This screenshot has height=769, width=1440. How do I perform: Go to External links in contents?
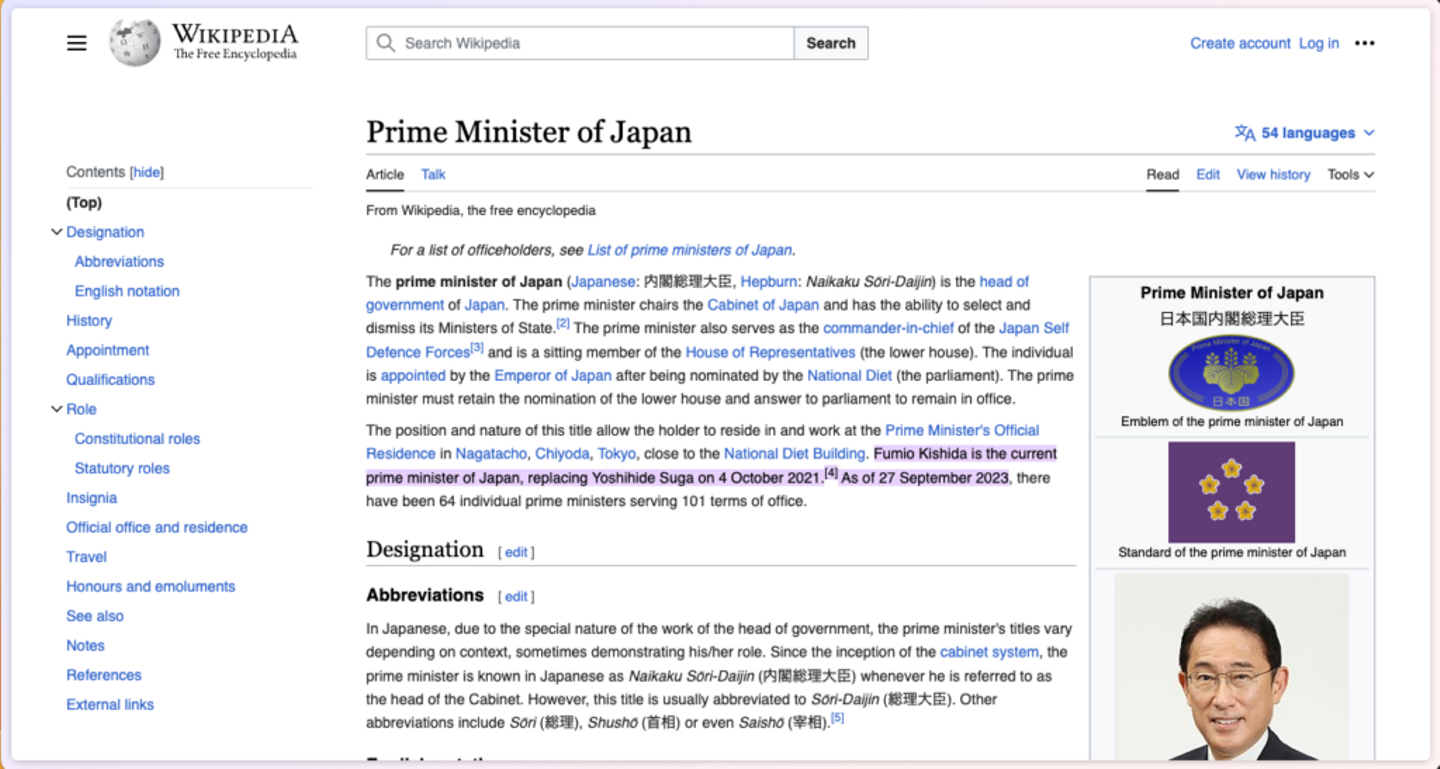click(110, 704)
